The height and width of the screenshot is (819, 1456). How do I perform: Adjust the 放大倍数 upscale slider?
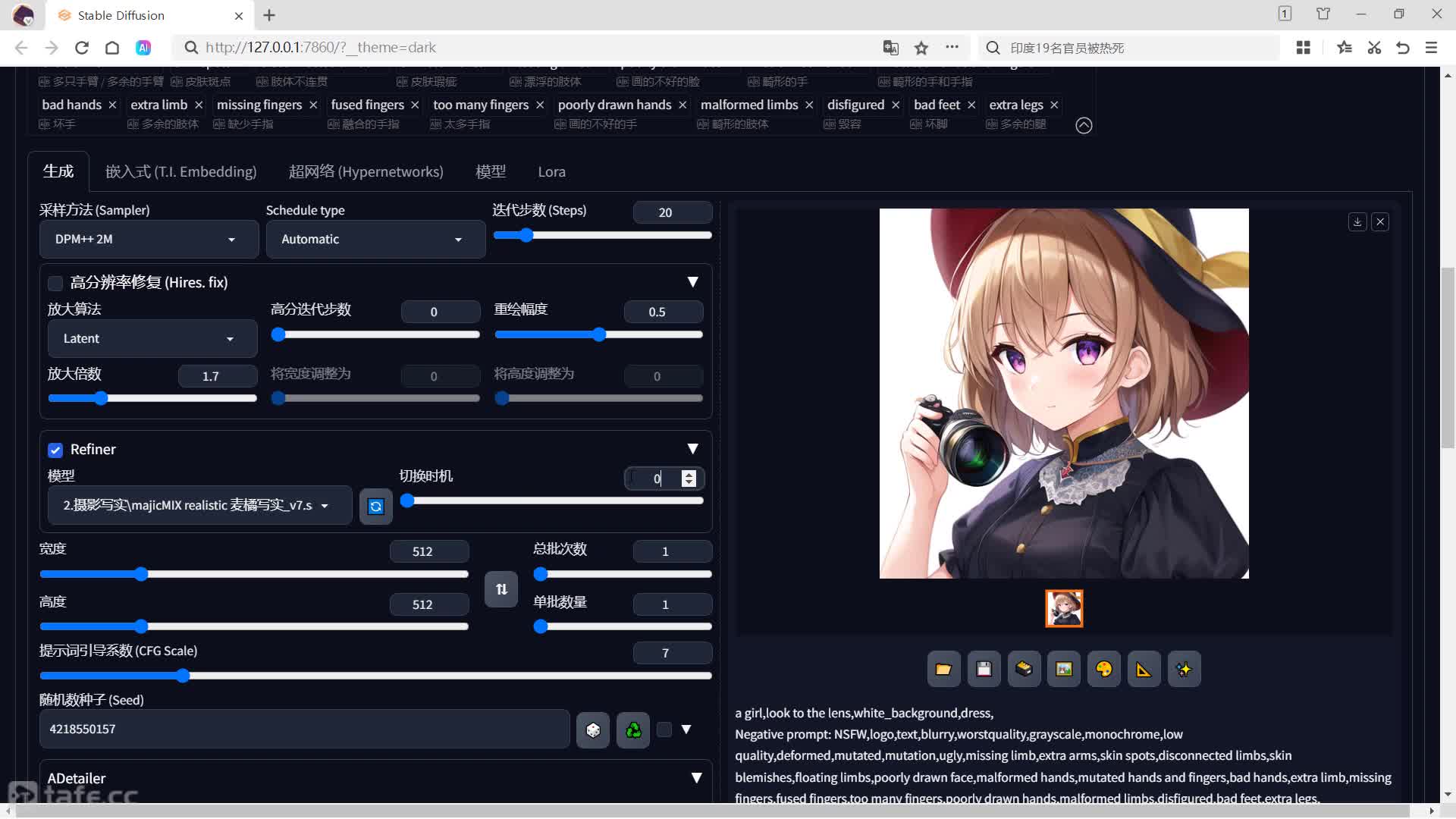point(152,398)
